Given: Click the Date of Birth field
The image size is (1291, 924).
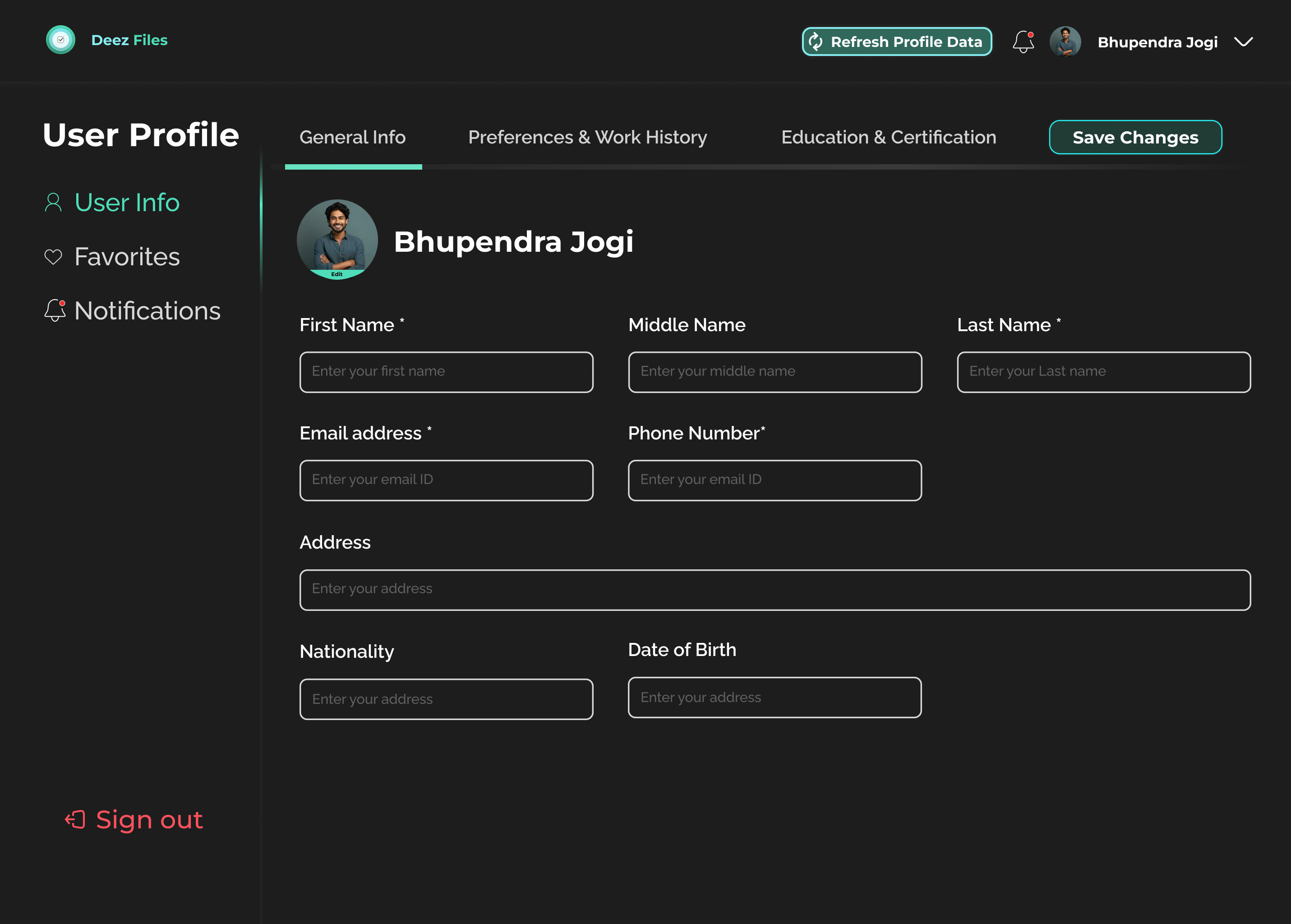Looking at the screenshot, I should coord(775,697).
